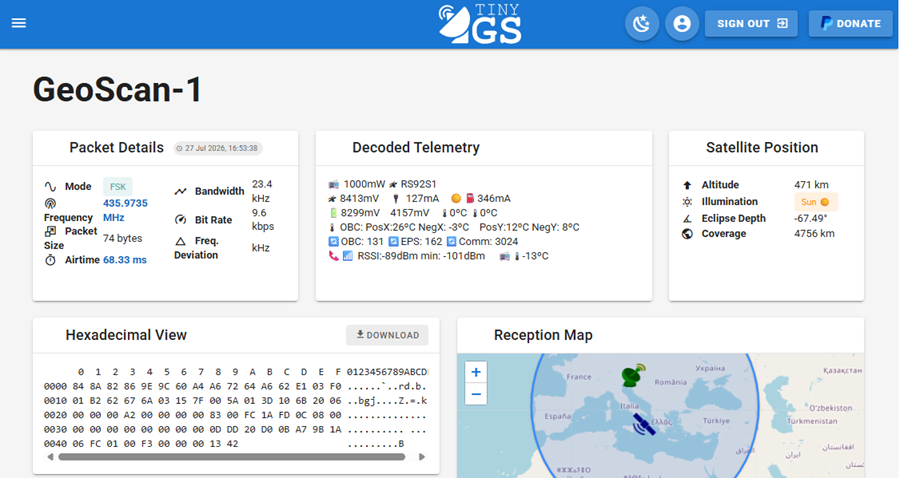Click the hex scrollbar right arrow
The image size is (900, 478).
click(x=422, y=457)
